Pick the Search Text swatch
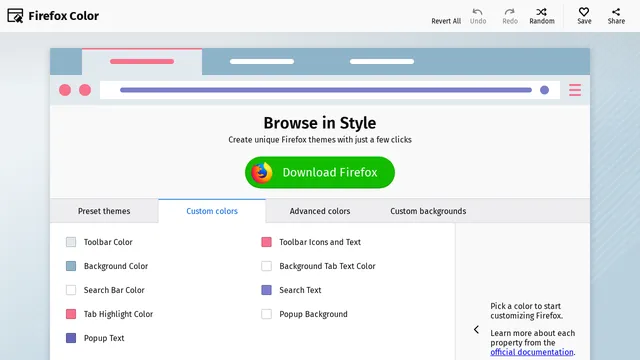The height and width of the screenshot is (360, 640). click(267, 290)
